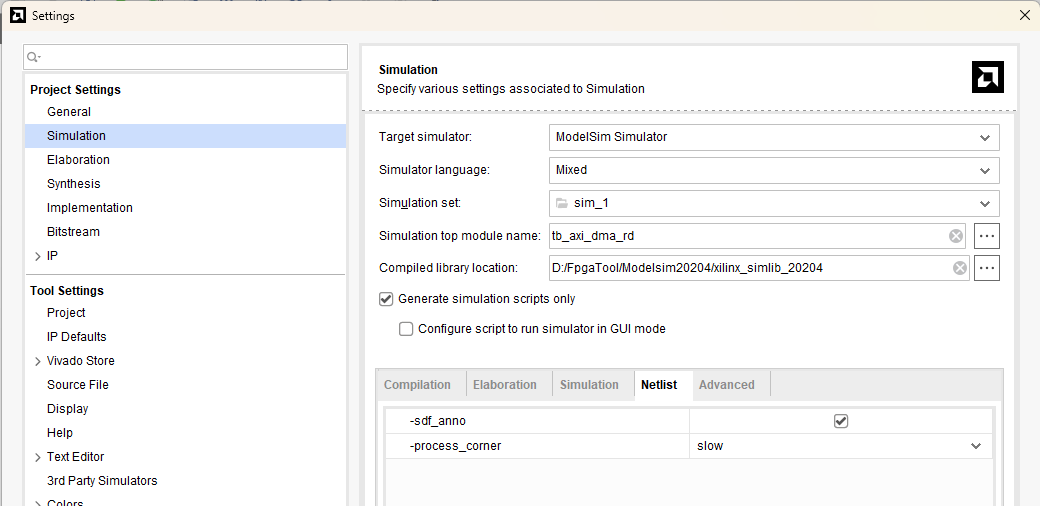Screen dimensions: 1040x506
Task: Open IP Defaults tool settings
Action: 76,337
